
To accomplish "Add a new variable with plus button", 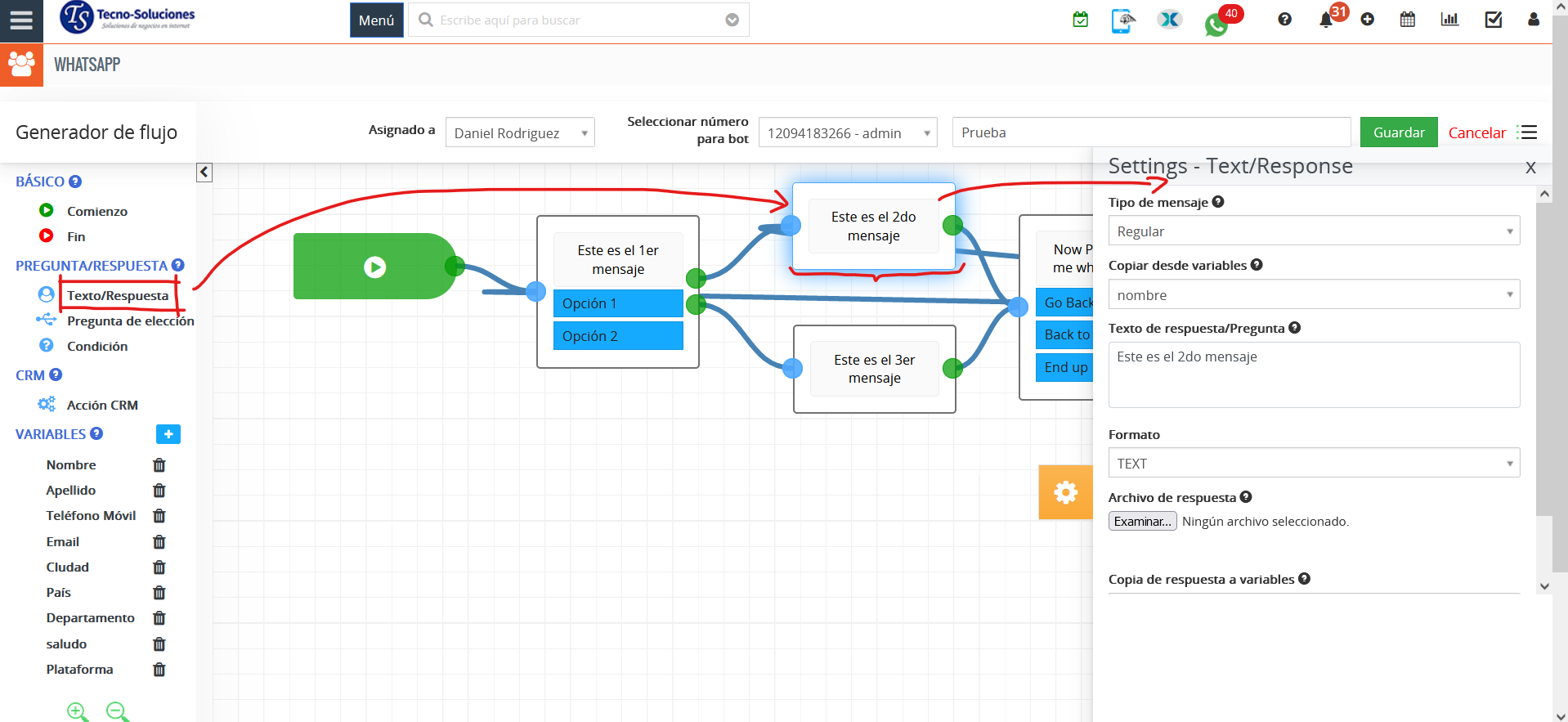I will point(168,434).
